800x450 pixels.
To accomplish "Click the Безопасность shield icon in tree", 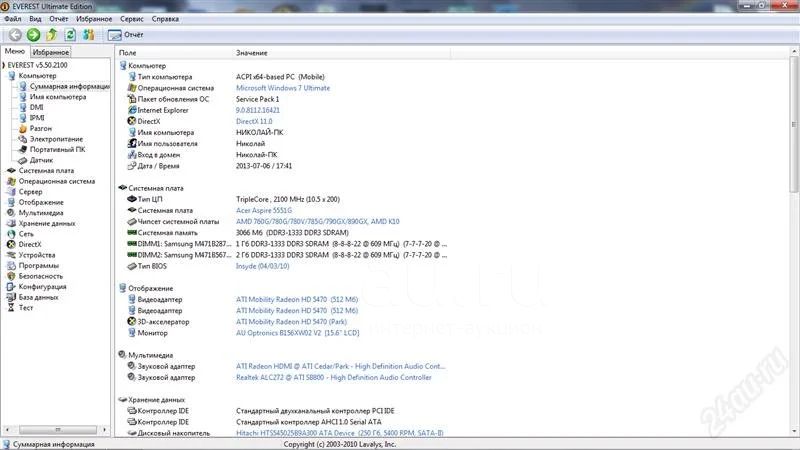I will (11, 276).
